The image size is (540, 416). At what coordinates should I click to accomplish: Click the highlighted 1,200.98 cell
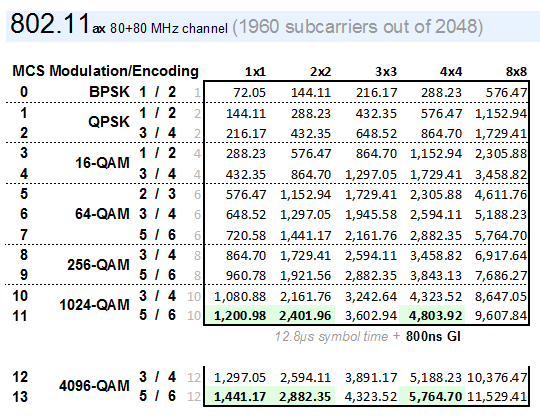(240, 316)
